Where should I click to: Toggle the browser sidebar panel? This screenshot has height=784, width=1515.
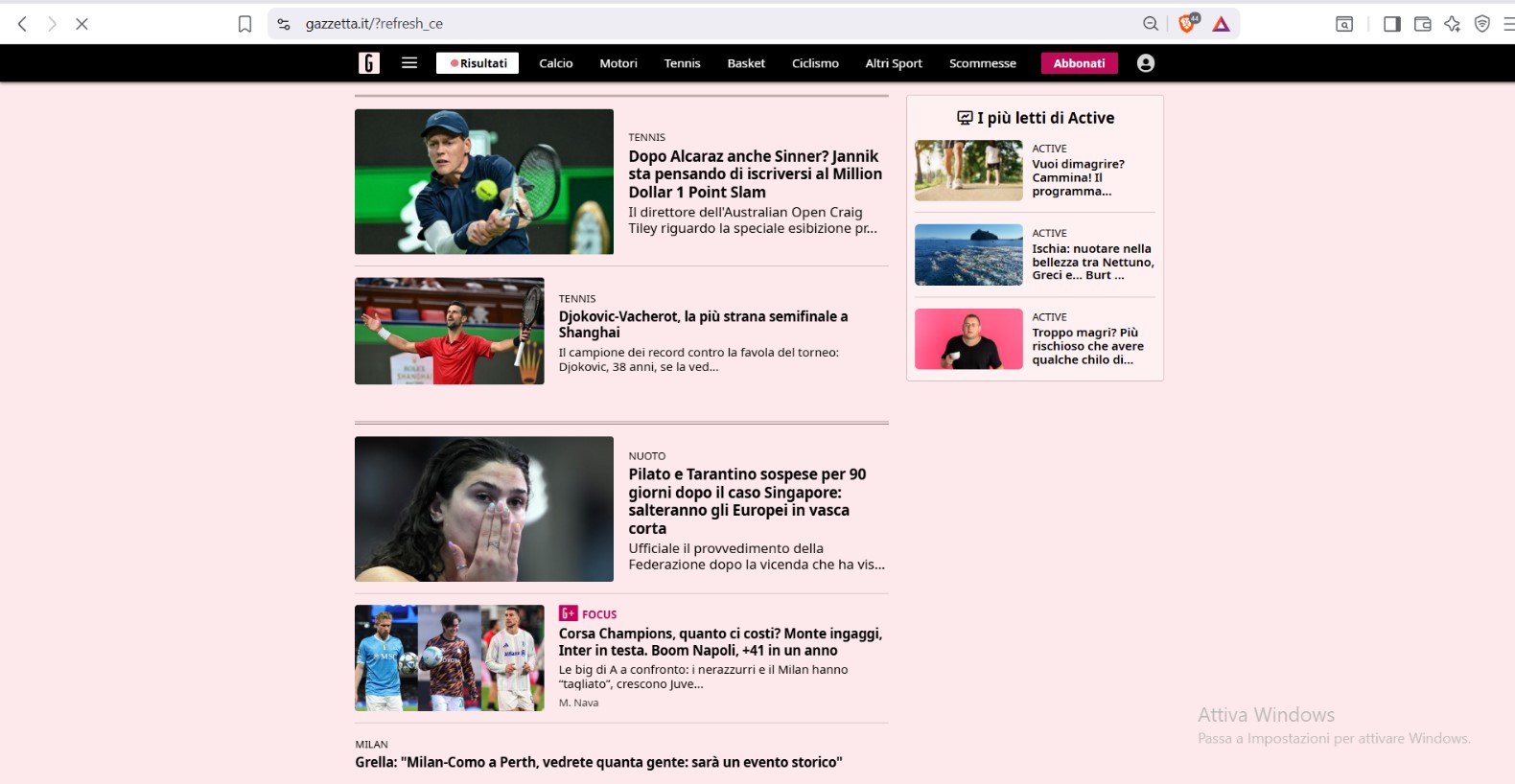(1391, 24)
